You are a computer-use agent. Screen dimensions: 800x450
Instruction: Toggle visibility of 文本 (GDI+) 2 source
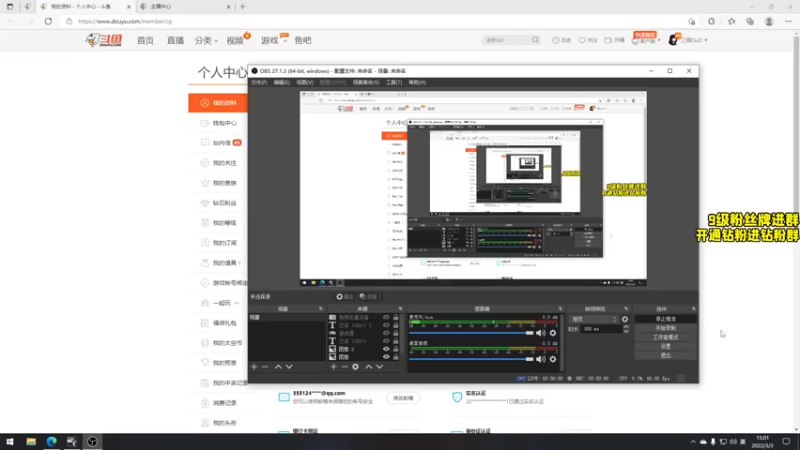click(386, 325)
